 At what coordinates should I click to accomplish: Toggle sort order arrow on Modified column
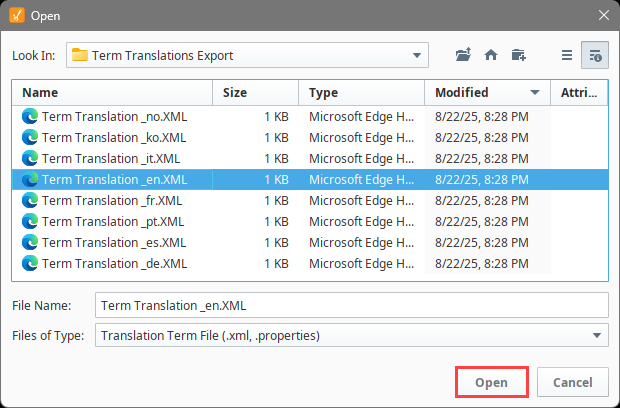point(535,93)
